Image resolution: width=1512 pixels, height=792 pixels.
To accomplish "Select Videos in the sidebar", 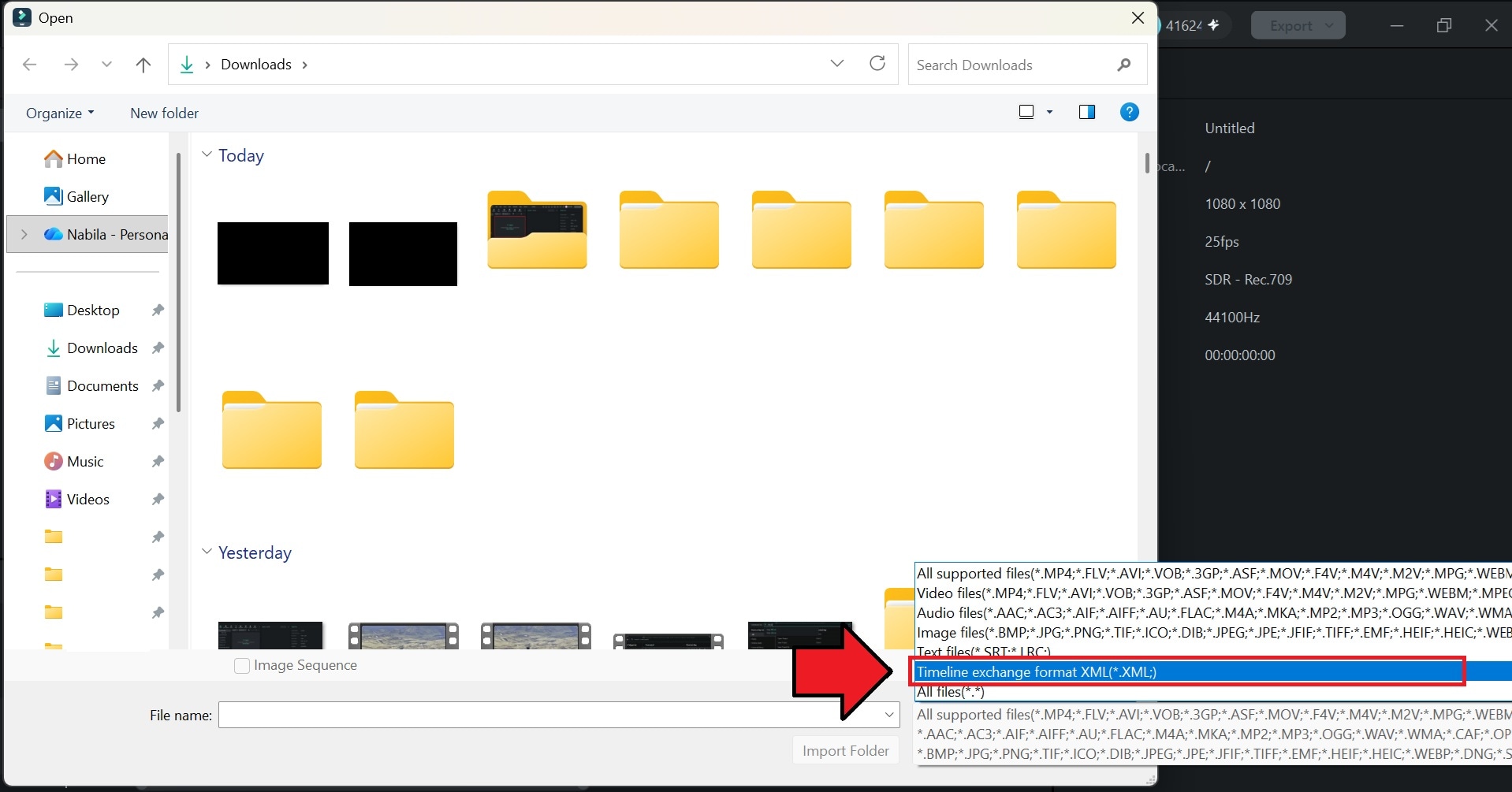I will [x=88, y=499].
